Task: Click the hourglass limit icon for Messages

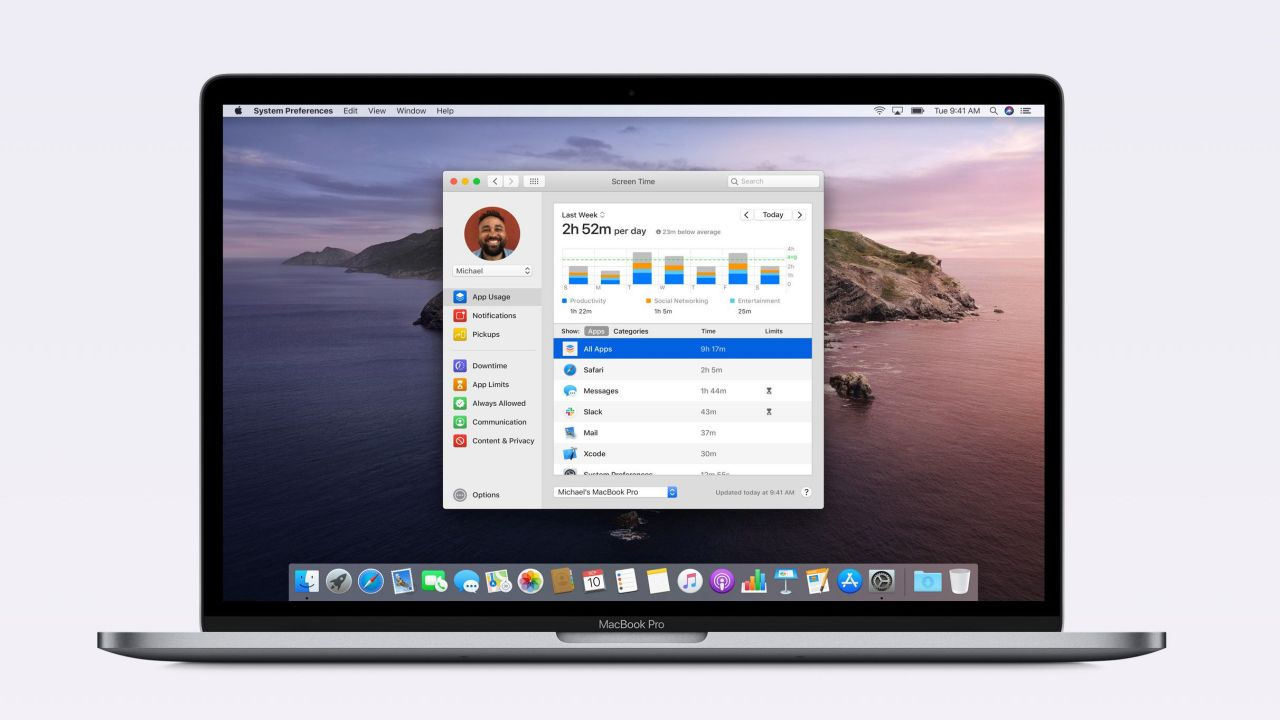Action: (x=769, y=391)
